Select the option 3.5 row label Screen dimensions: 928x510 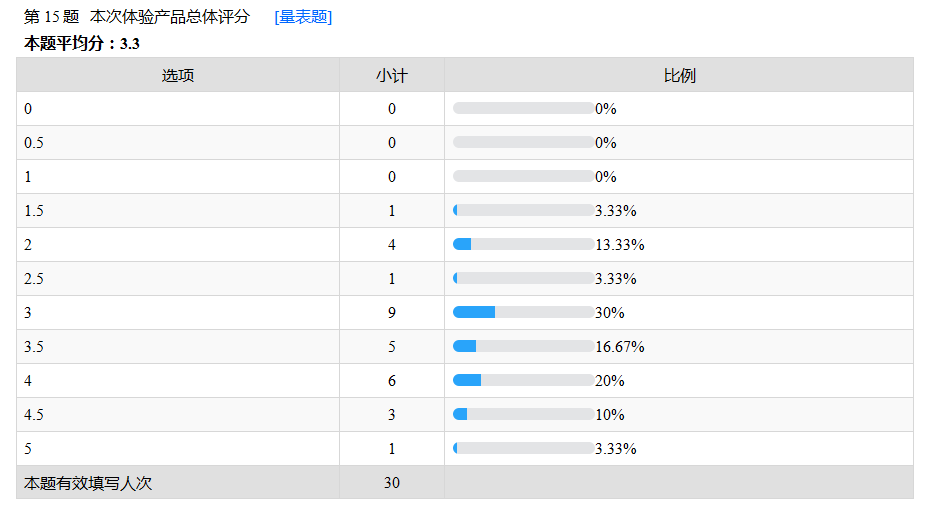coord(34,347)
